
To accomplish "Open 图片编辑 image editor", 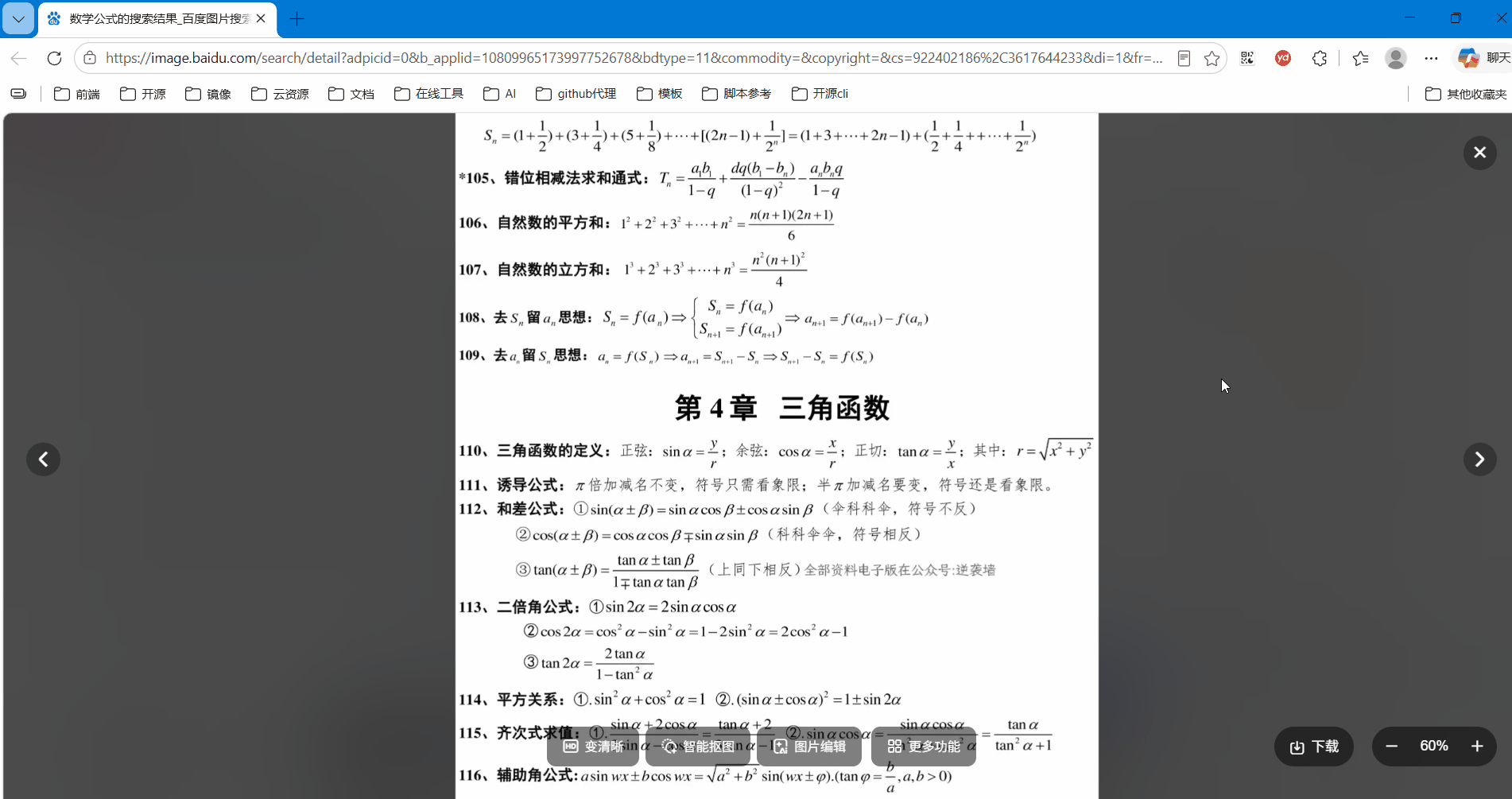I will click(x=810, y=747).
